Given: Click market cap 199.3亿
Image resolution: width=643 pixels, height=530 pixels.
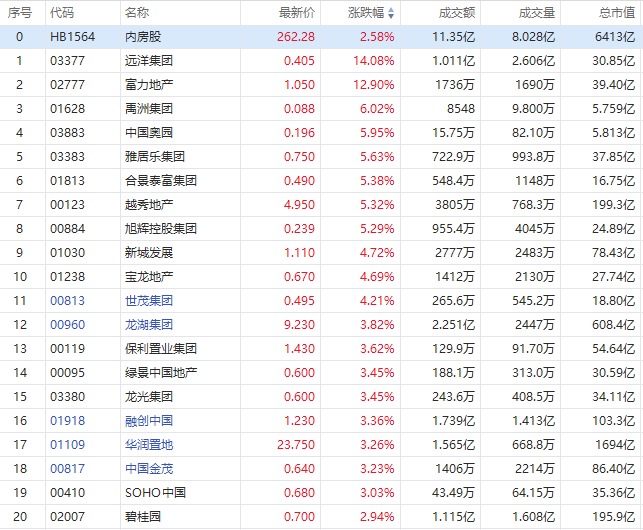Looking at the screenshot, I should coord(613,205).
